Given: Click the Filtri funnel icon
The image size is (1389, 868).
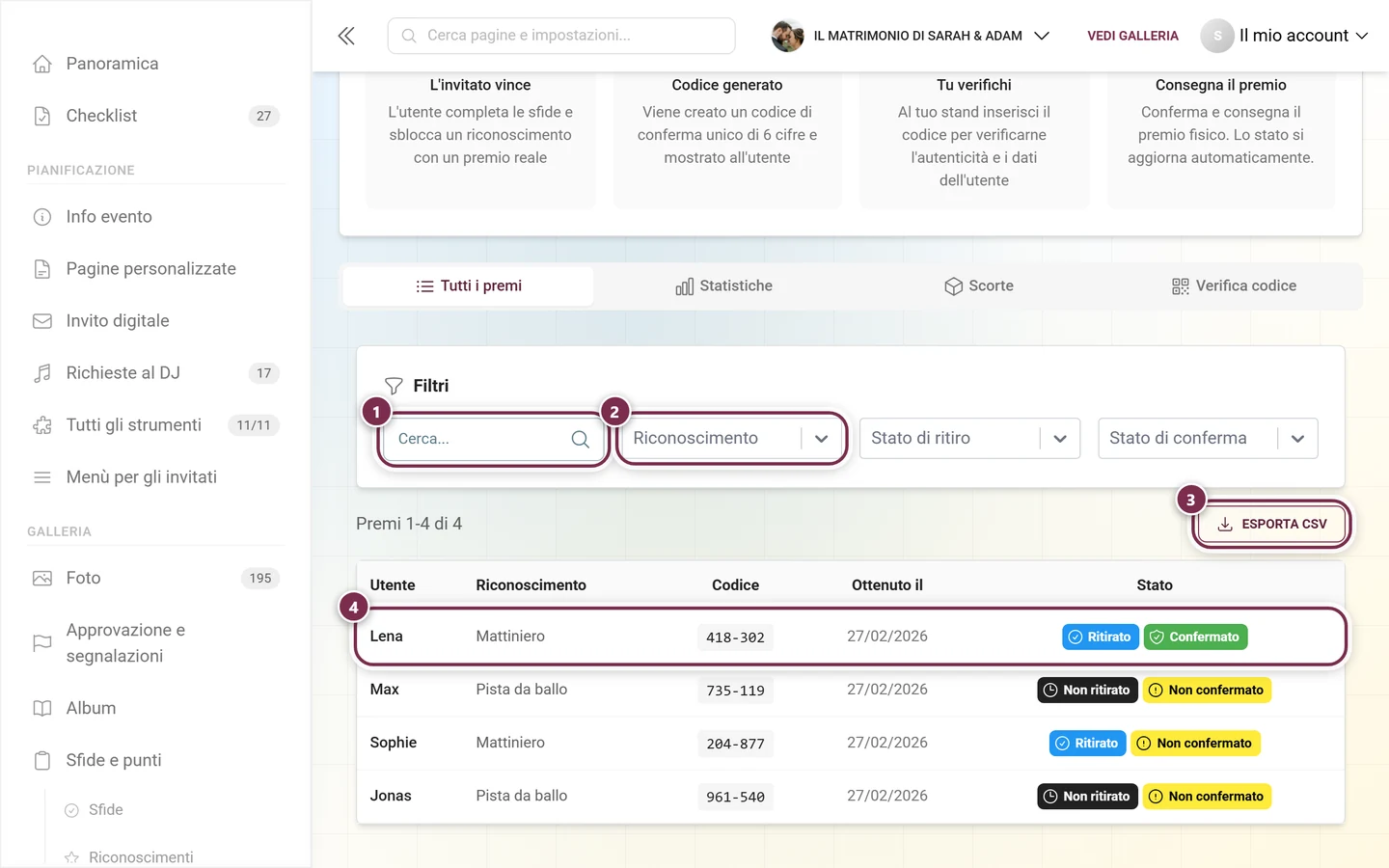Looking at the screenshot, I should coord(394,386).
